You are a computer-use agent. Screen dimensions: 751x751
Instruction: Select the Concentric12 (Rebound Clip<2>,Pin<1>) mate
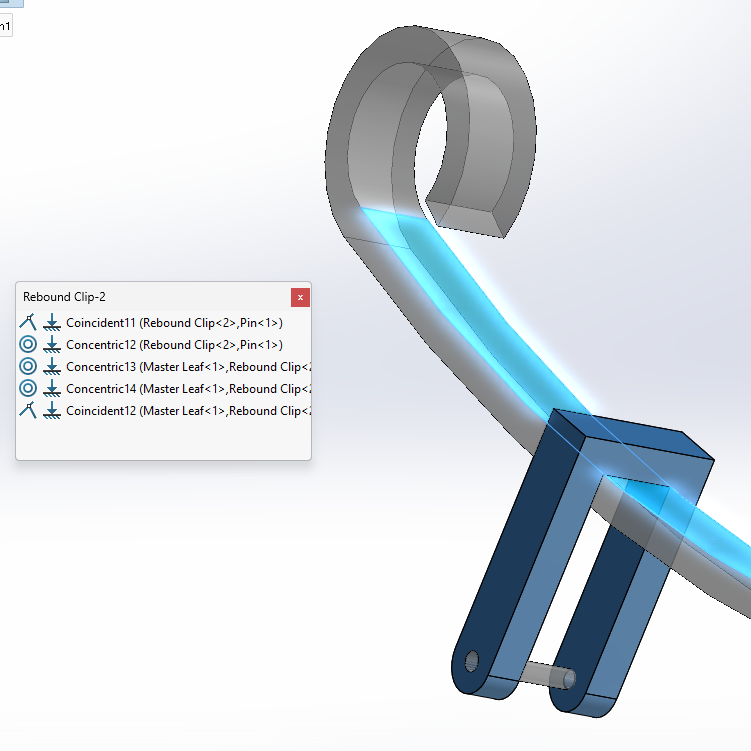click(x=174, y=345)
